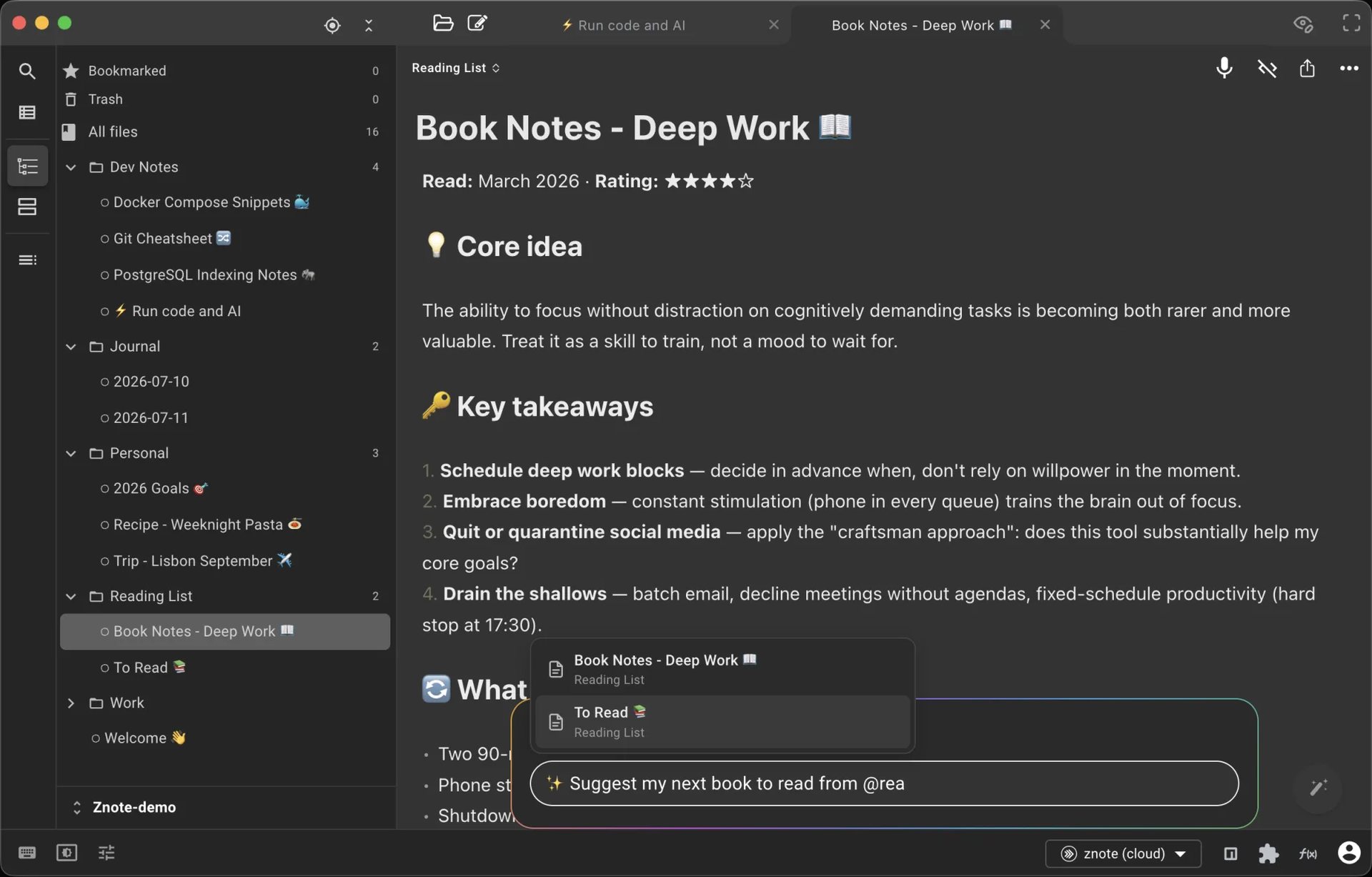
Task: Toggle the eye preview icon at top right
Action: coord(1303,24)
